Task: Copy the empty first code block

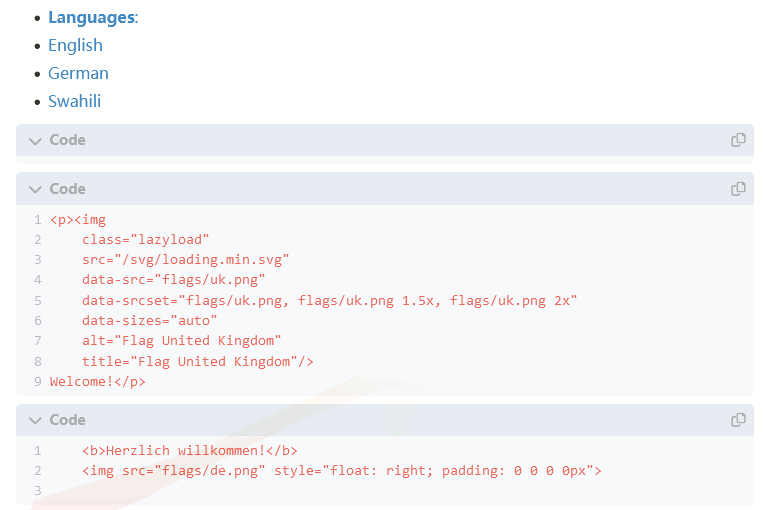Action: click(x=738, y=140)
